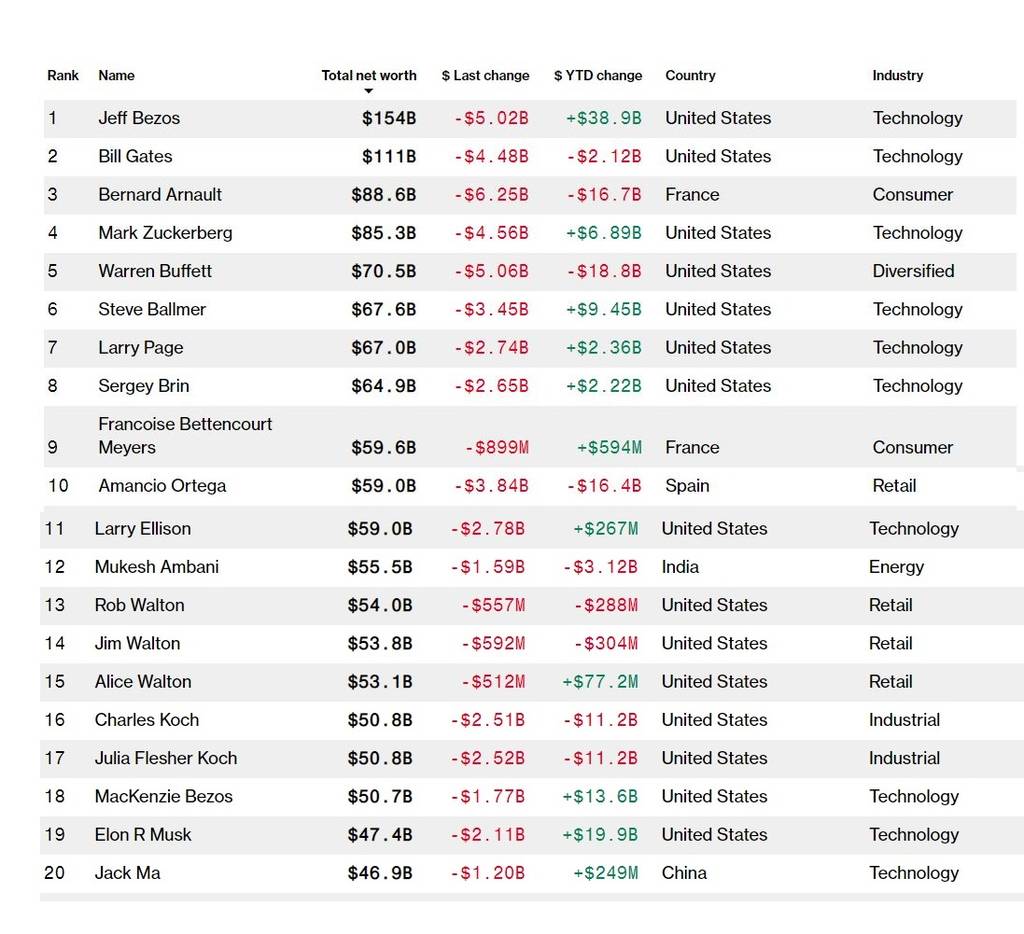Click sort arrow under Total net worth
This screenshot has height=934, width=1024.
tap(368, 91)
